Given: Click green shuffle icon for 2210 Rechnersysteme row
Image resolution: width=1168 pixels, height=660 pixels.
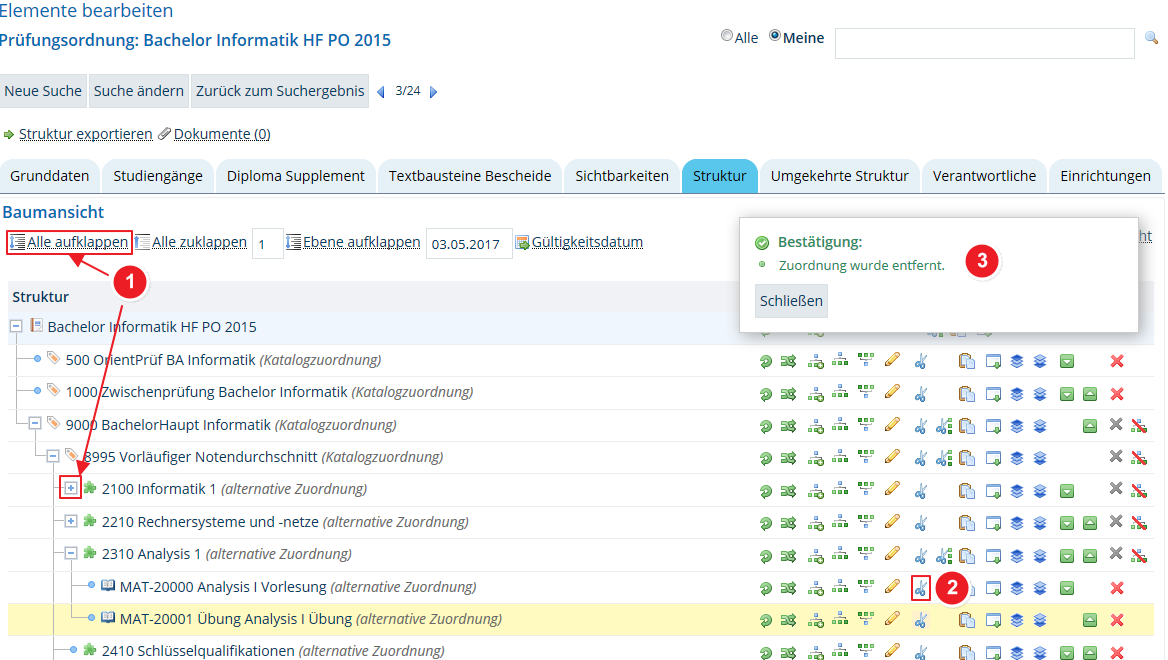Looking at the screenshot, I should pos(788,523).
